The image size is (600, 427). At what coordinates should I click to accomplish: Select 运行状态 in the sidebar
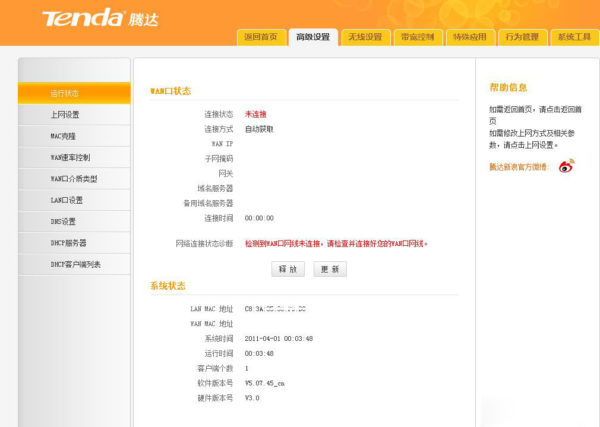(74, 94)
